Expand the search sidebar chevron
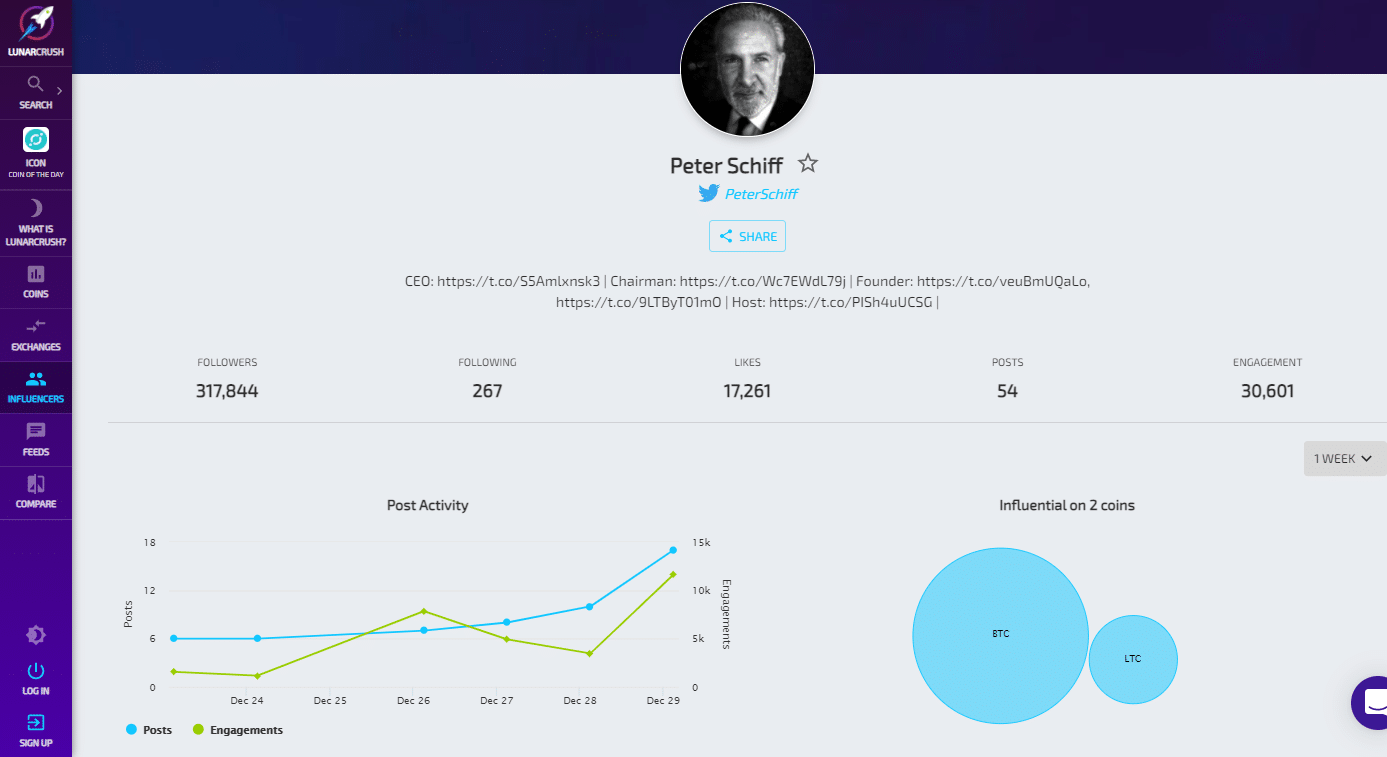The image size is (1387, 757). (60, 91)
